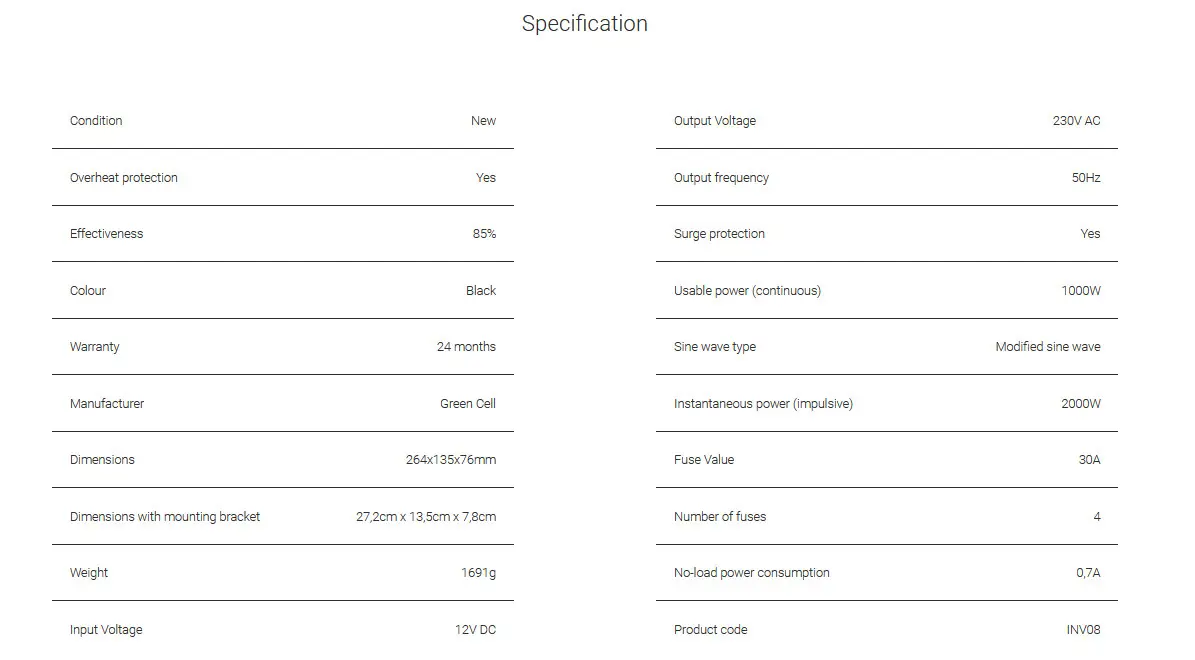Click the Specification heading
Viewport: 1195px width, 660px height.
[585, 24]
